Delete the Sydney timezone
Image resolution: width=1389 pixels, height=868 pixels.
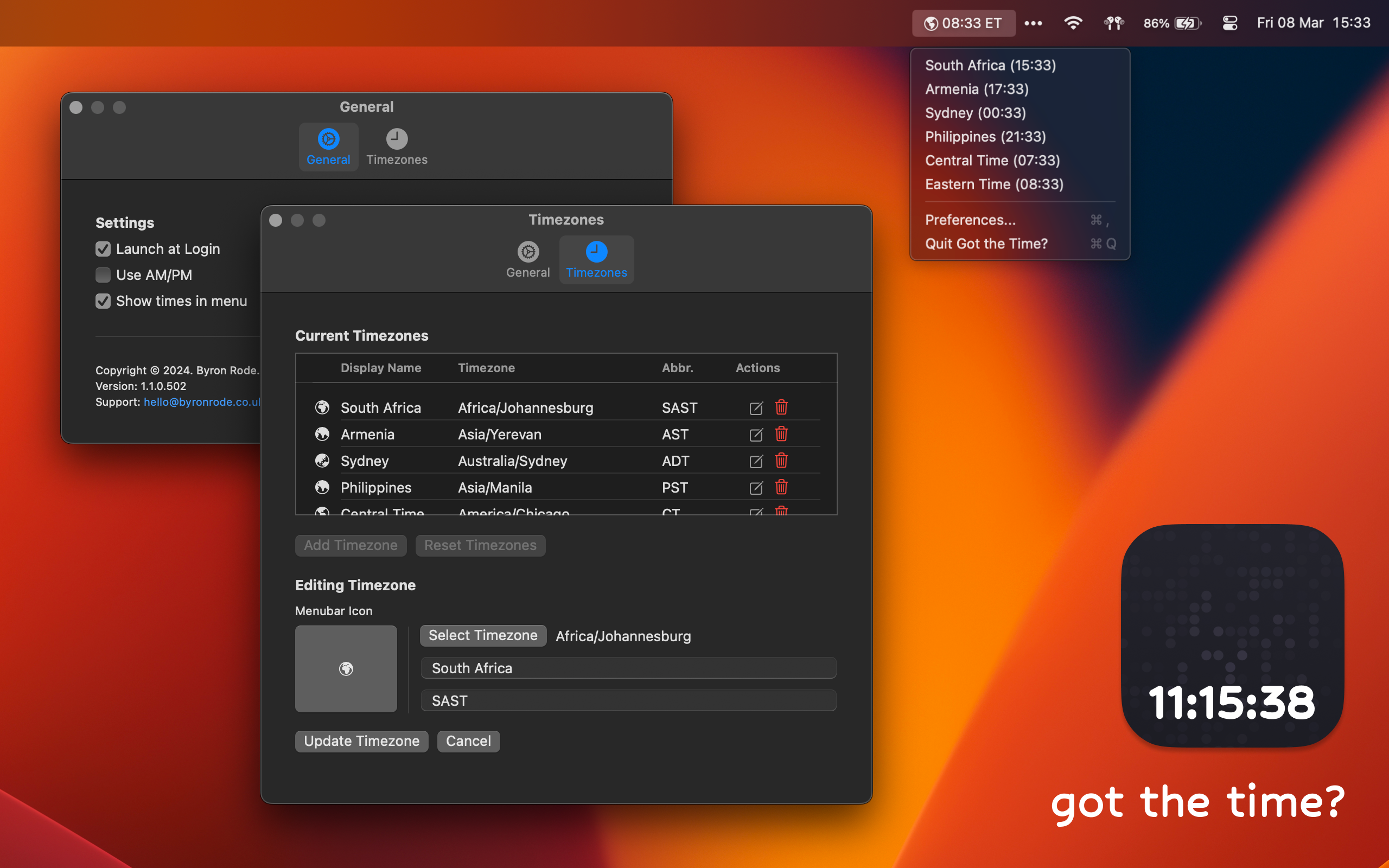(781, 461)
